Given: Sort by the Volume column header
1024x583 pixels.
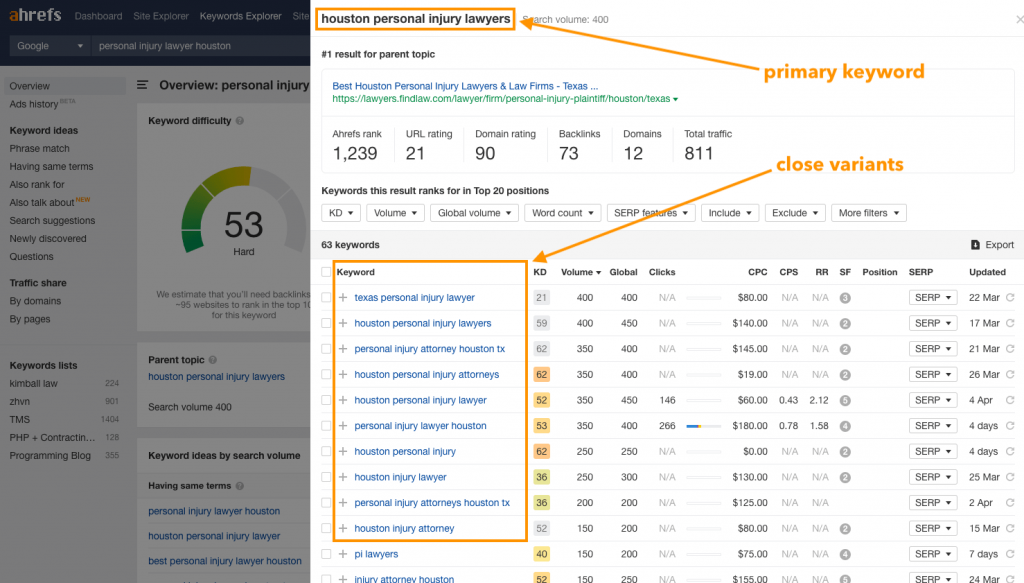Looking at the screenshot, I should (581, 272).
